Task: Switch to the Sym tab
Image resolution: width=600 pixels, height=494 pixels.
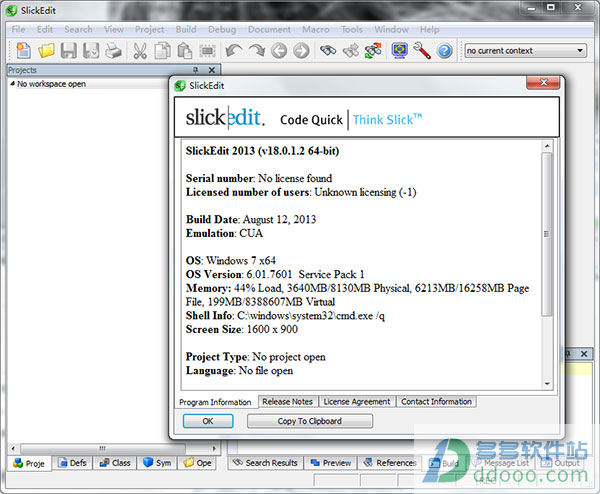Action: click(x=157, y=463)
